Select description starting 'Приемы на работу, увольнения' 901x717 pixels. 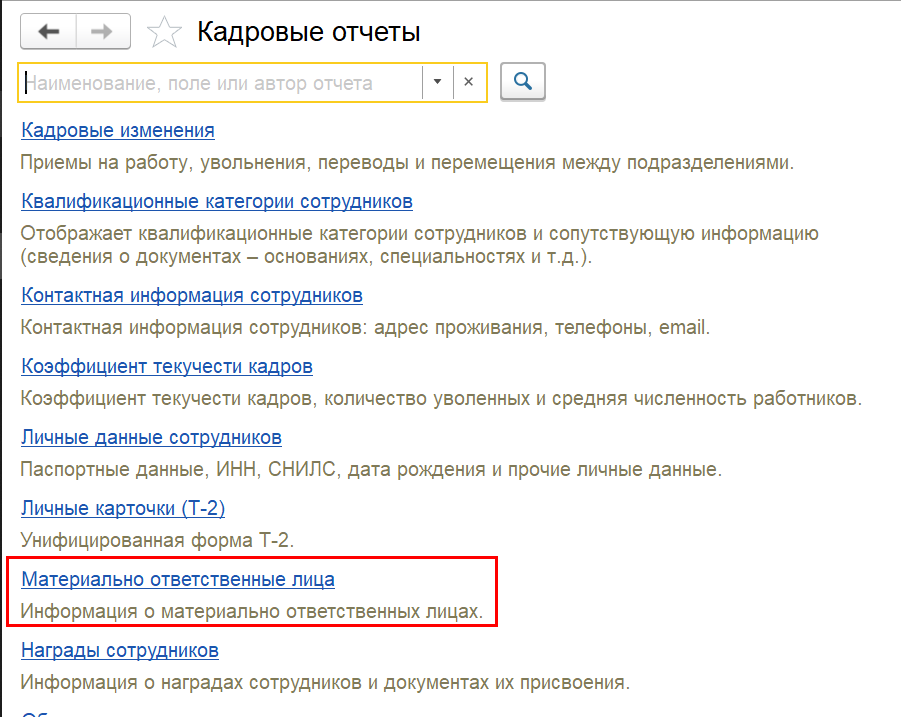coord(407,163)
